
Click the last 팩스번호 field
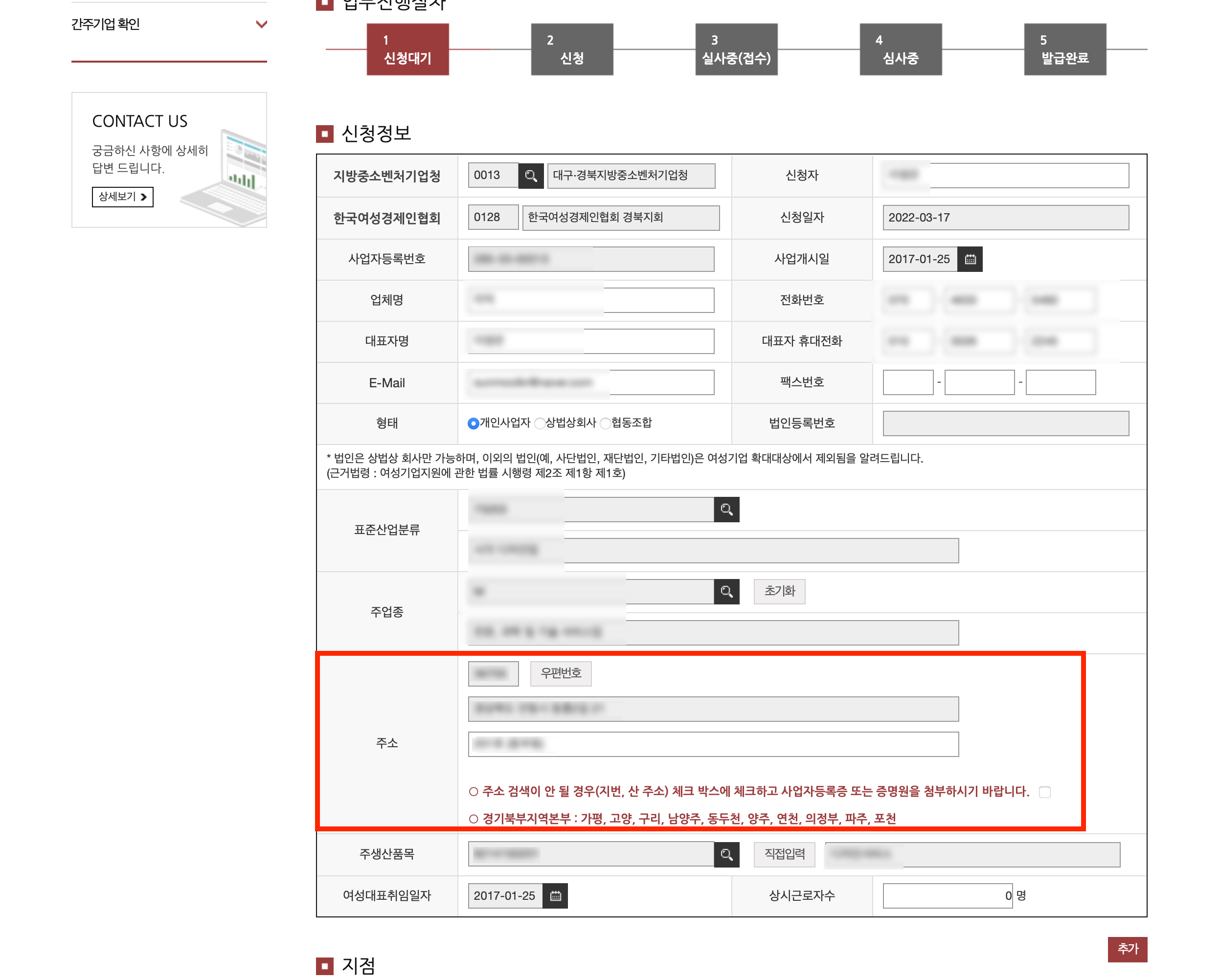point(1061,382)
